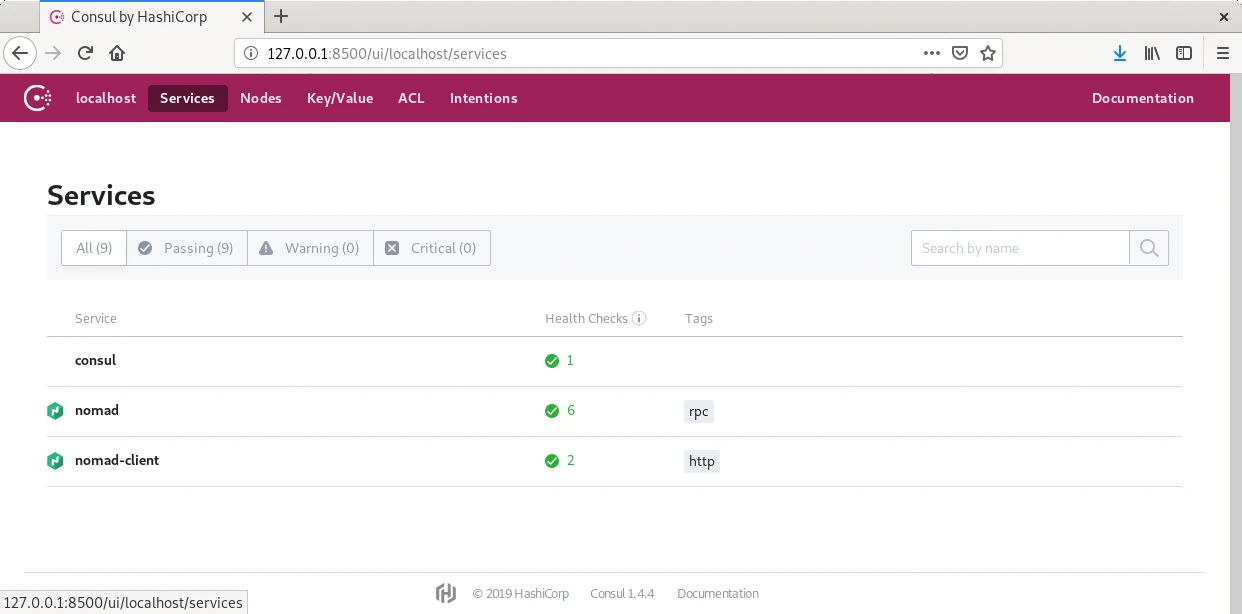This screenshot has height=614, width=1242.
Task: Click the search magnifier button
Action: [1148, 248]
